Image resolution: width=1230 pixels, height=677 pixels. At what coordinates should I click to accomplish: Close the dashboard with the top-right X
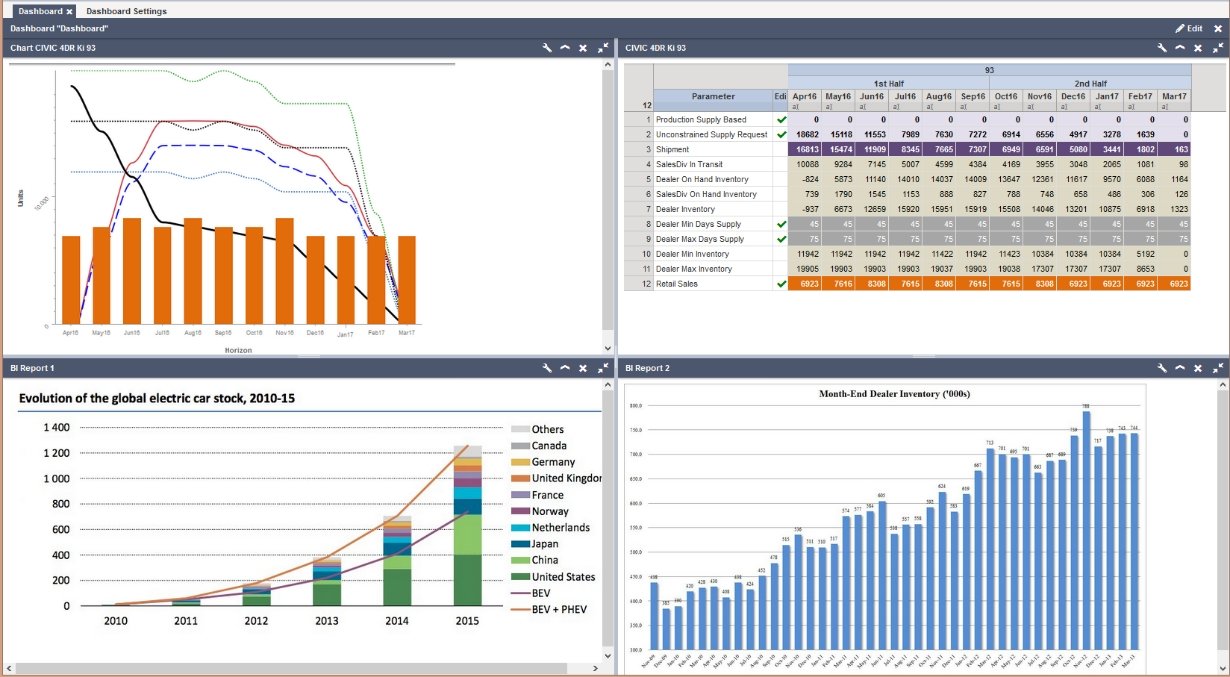pos(1217,28)
